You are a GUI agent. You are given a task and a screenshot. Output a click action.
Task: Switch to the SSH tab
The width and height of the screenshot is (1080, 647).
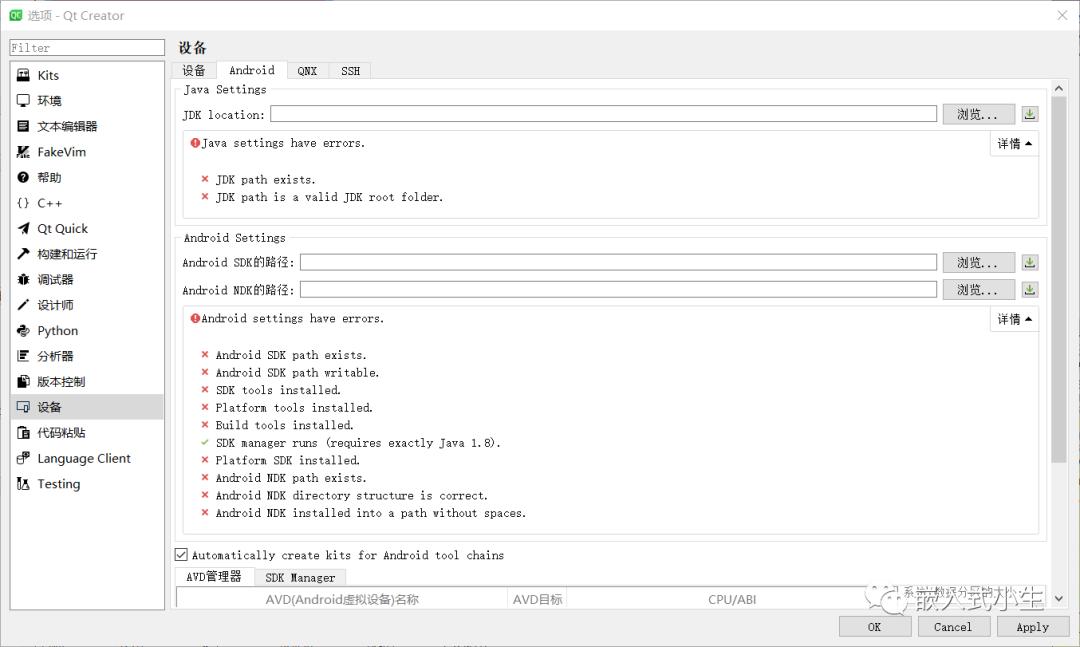click(350, 70)
